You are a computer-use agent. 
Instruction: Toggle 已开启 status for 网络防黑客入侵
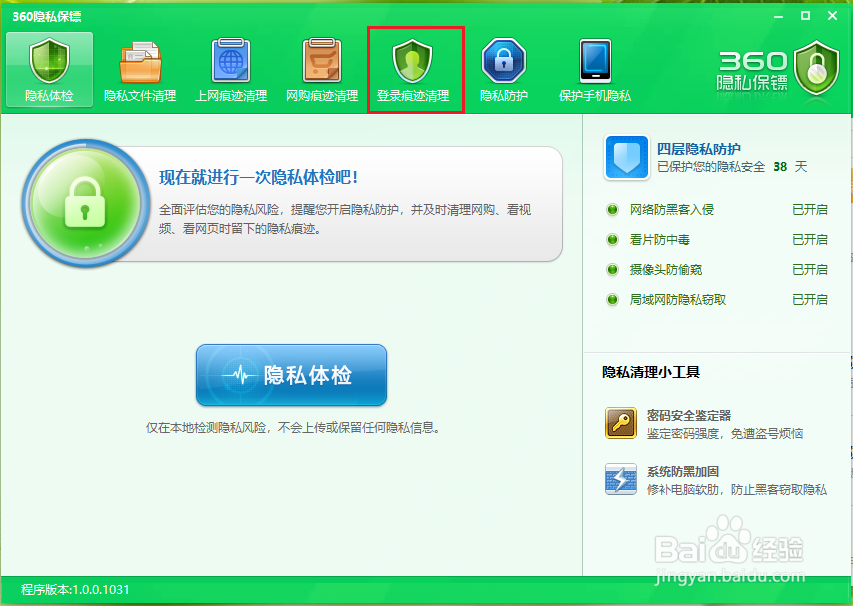tap(810, 209)
